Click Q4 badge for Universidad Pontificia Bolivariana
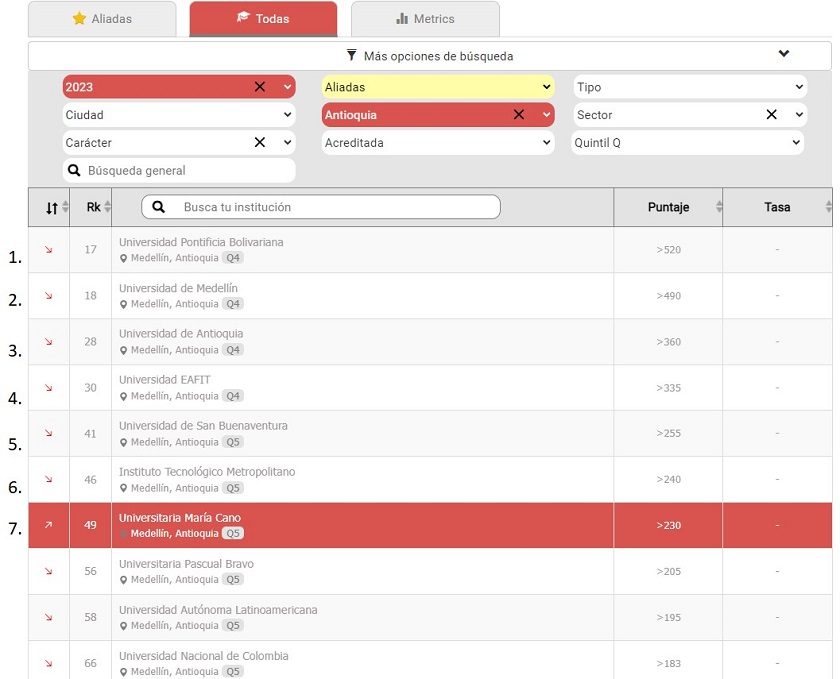 pyautogui.click(x=233, y=258)
